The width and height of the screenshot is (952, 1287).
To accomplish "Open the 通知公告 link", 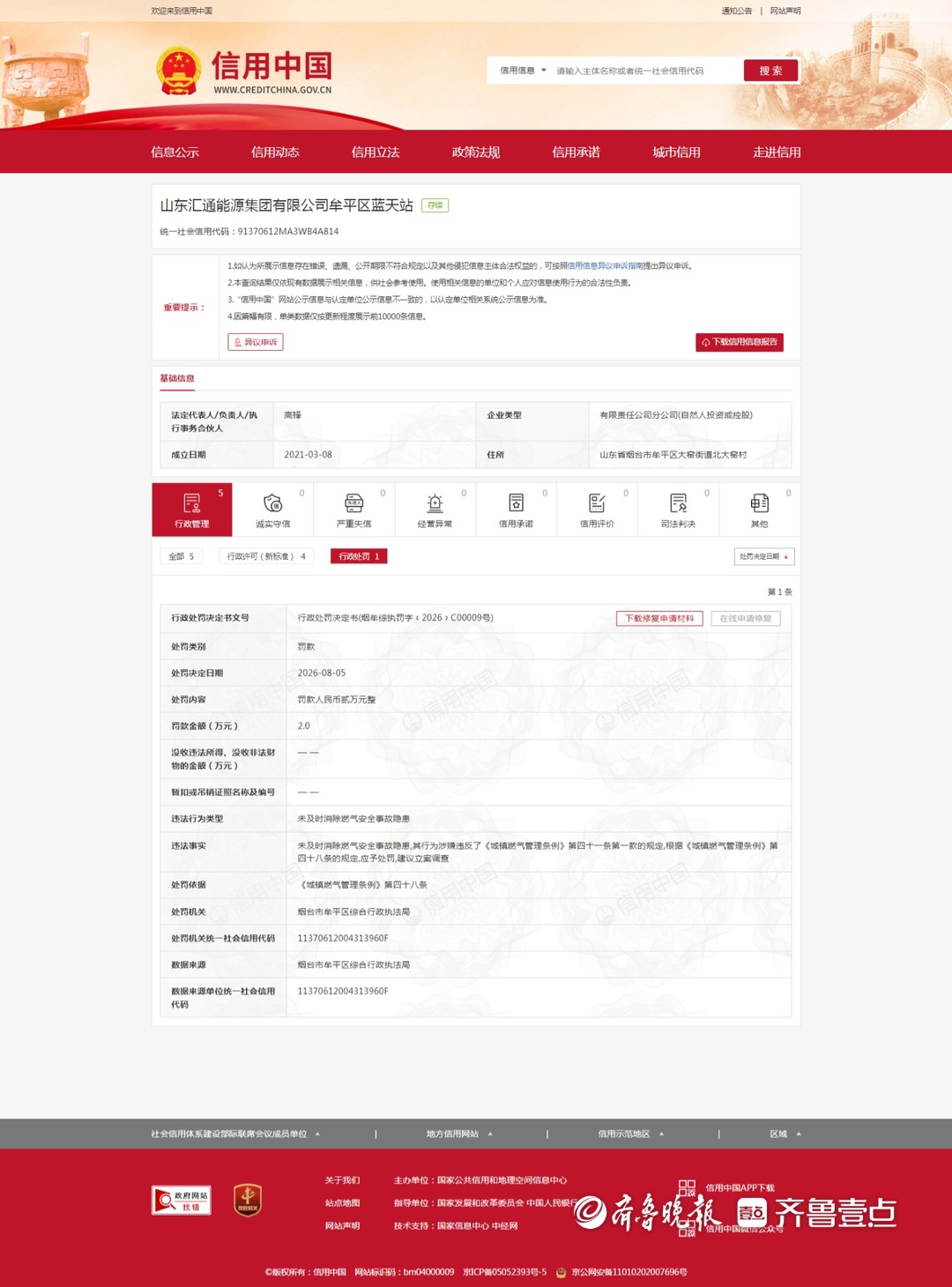I will pos(737,11).
